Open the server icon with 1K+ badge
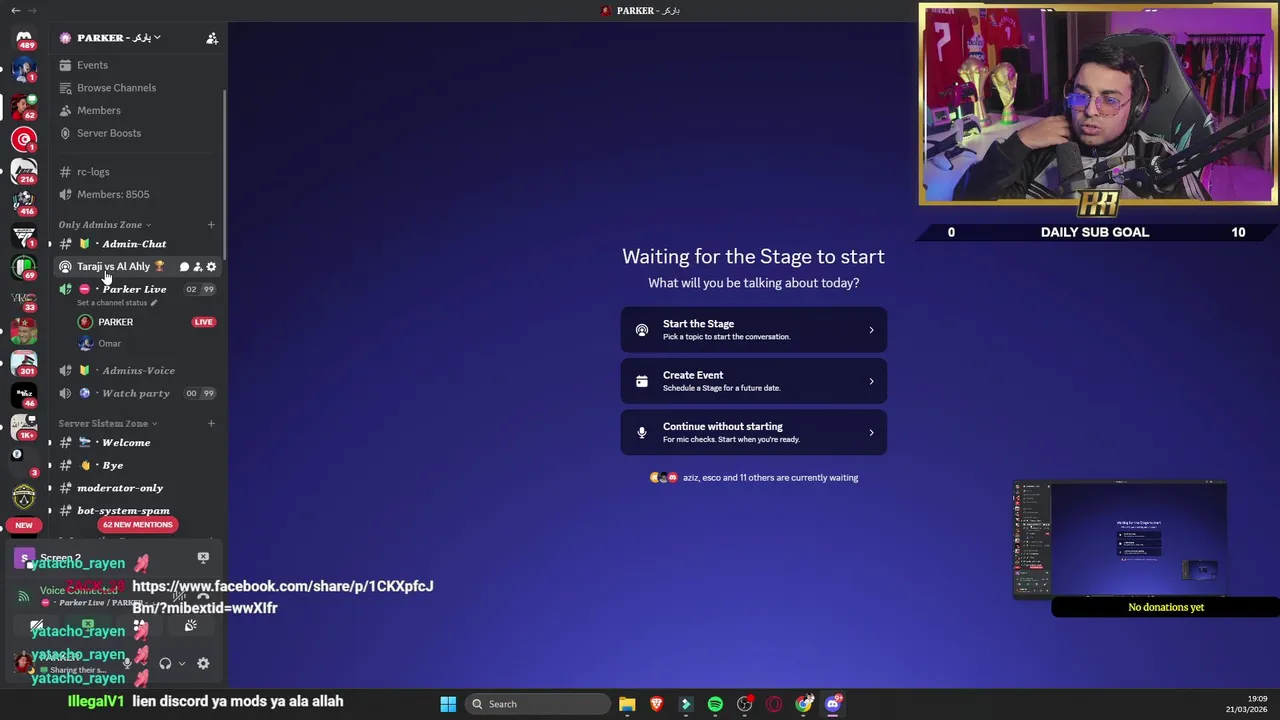The height and width of the screenshot is (720, 1280). tap(24, 428)
